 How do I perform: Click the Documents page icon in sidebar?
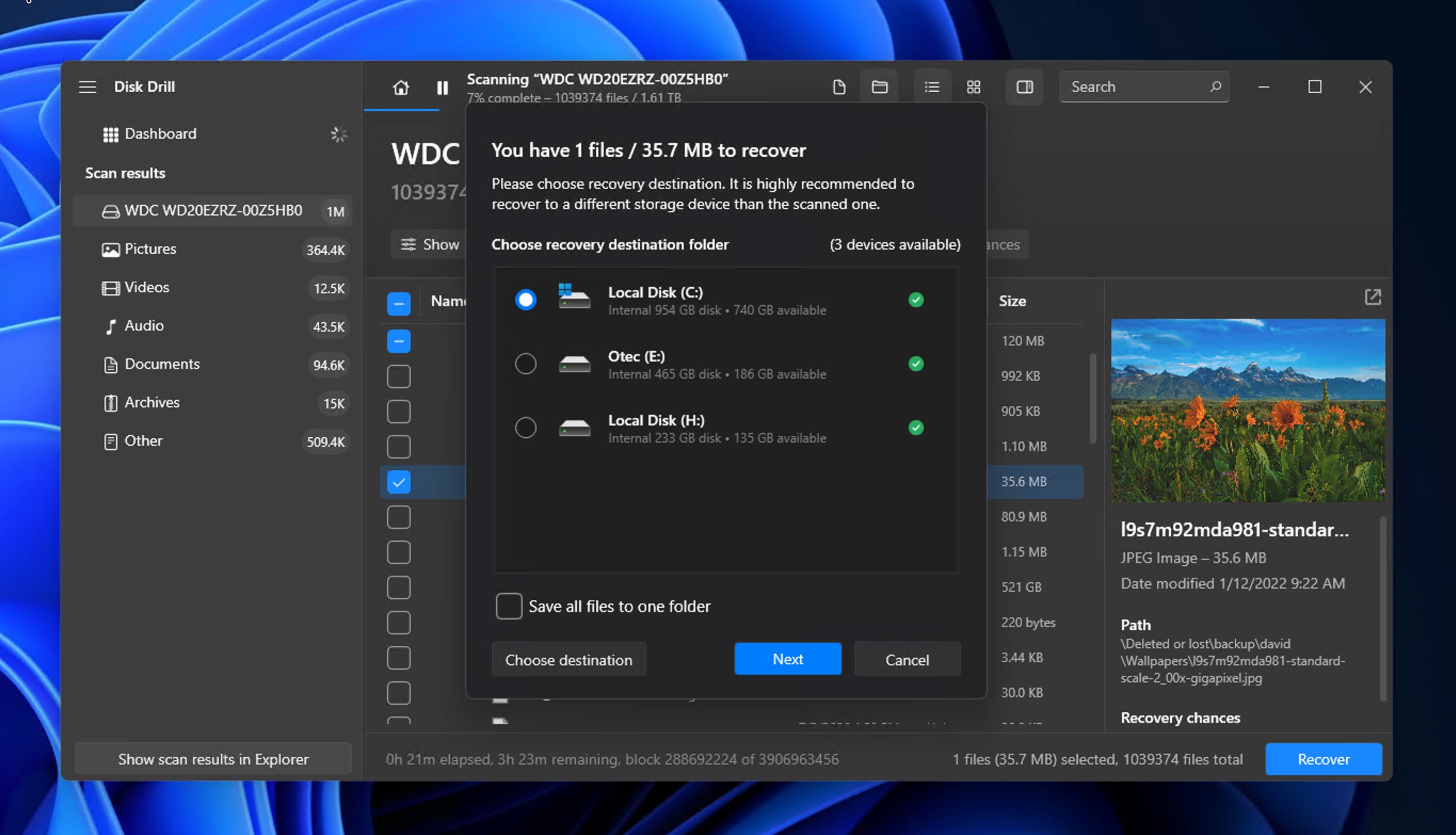[111, 365]
